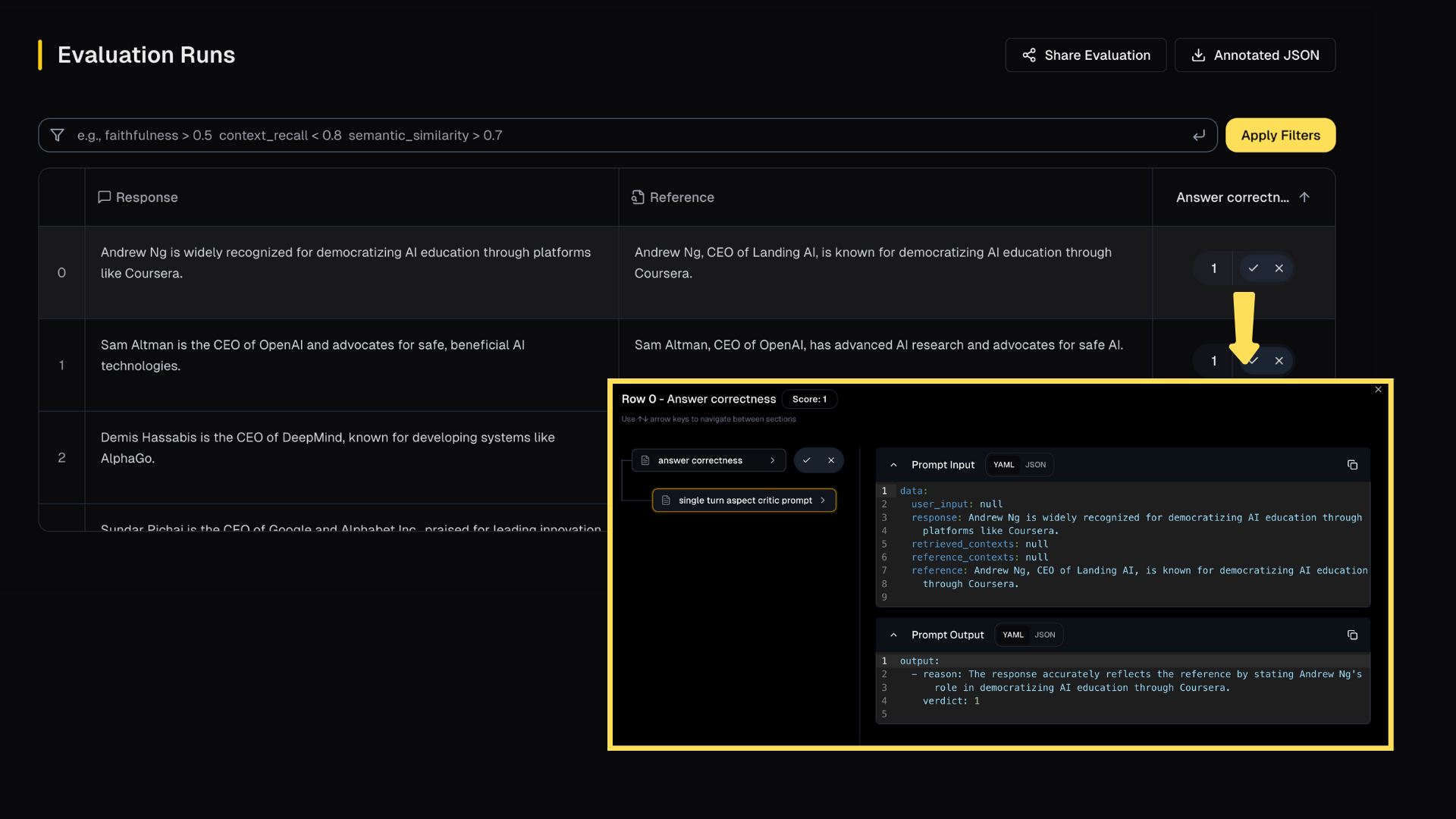
Task: Click the filter funnel icon
Action: 57,135
